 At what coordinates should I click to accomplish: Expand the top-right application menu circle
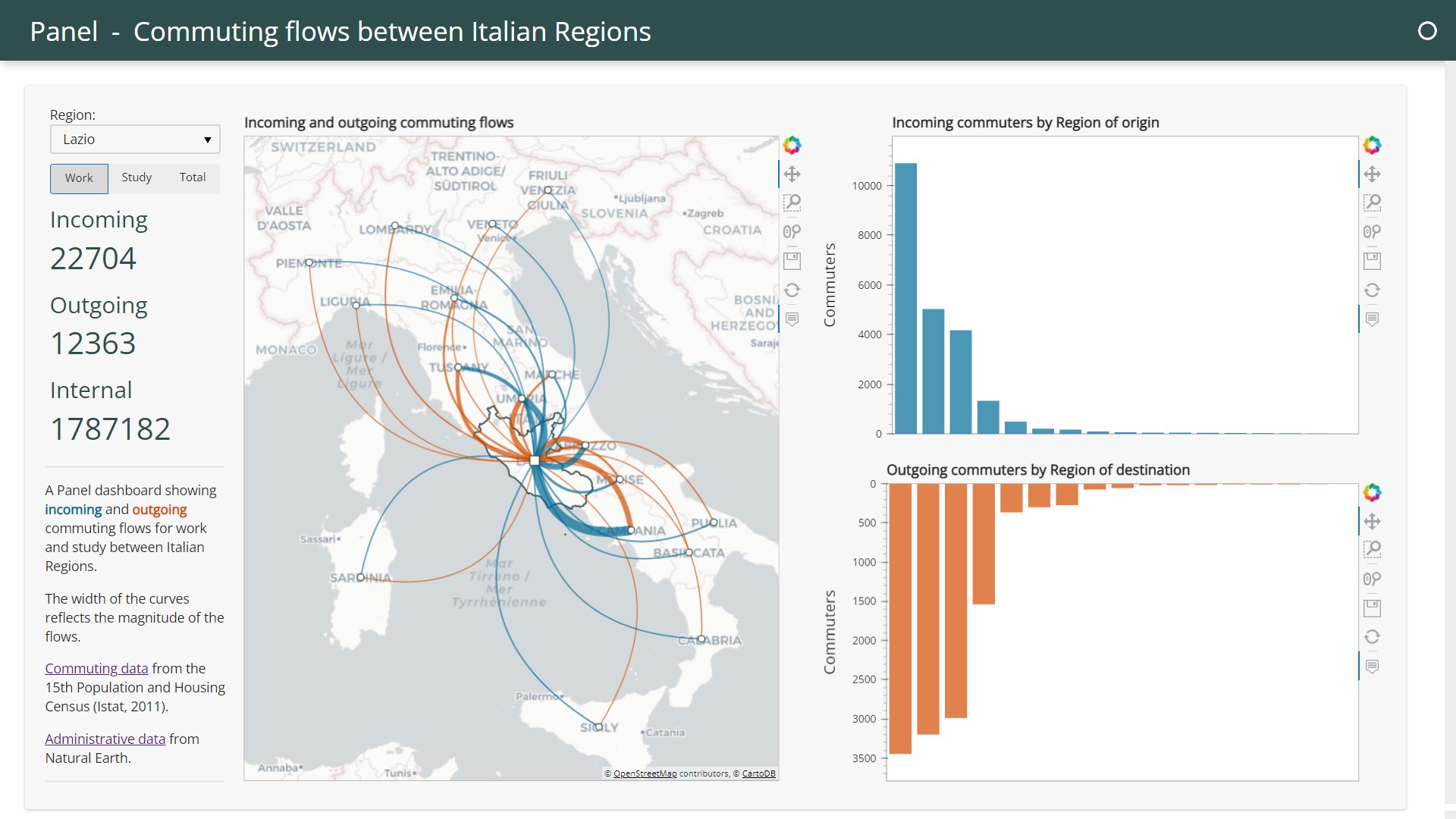[1429, 30]
